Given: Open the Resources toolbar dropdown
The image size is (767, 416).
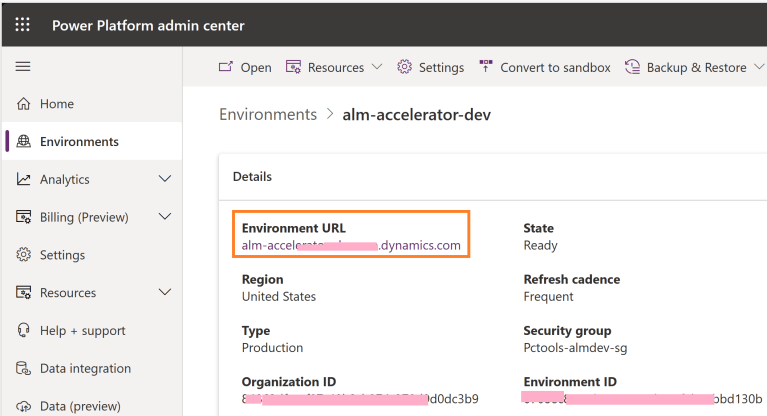Looking at the screenshot, I should pyautogui.click(x=334, y=67).
